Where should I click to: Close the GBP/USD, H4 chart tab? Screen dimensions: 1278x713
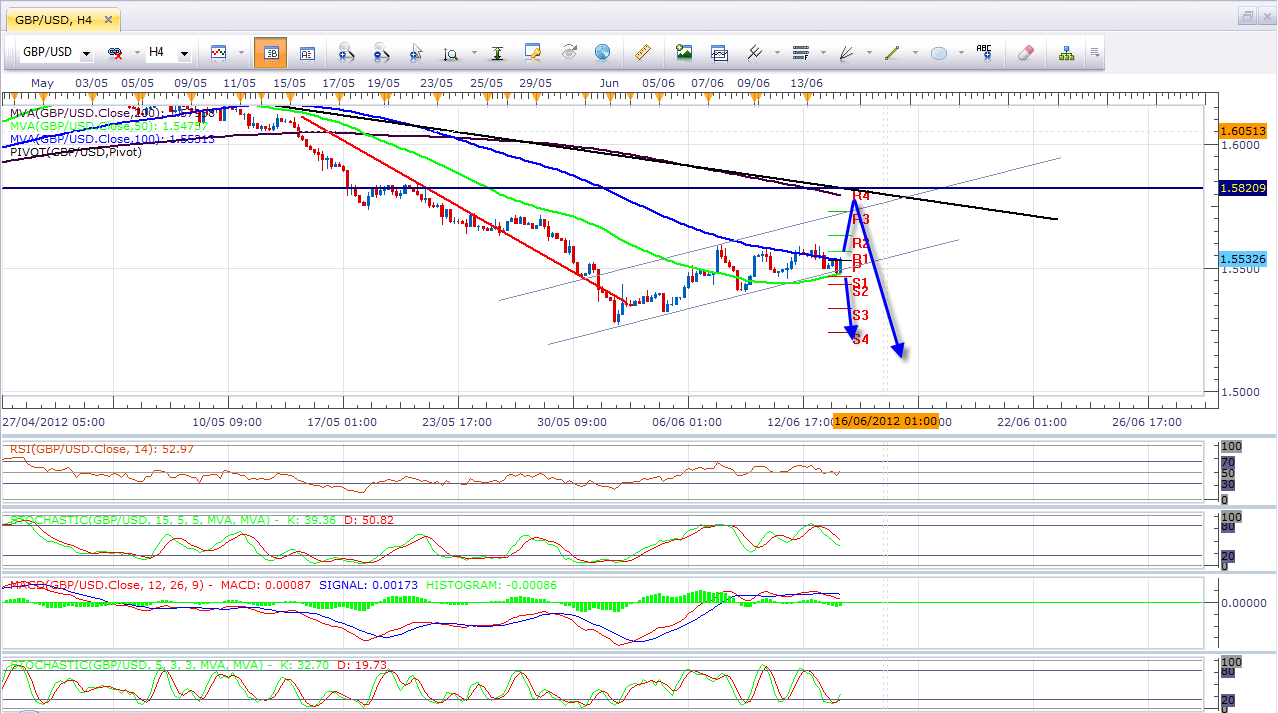point(109,18)
